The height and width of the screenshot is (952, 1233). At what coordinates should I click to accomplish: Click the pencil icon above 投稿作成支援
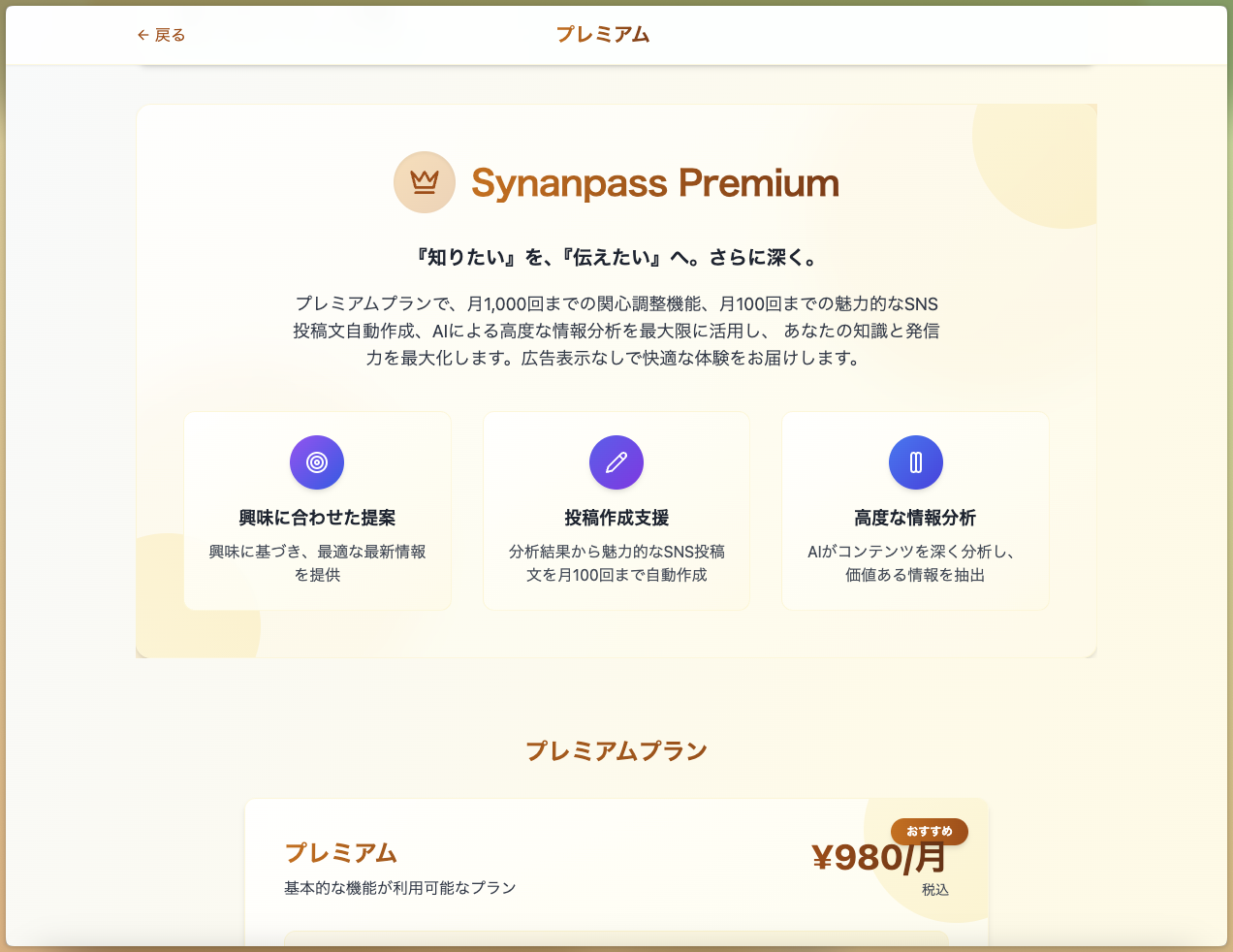click(616, 462)
